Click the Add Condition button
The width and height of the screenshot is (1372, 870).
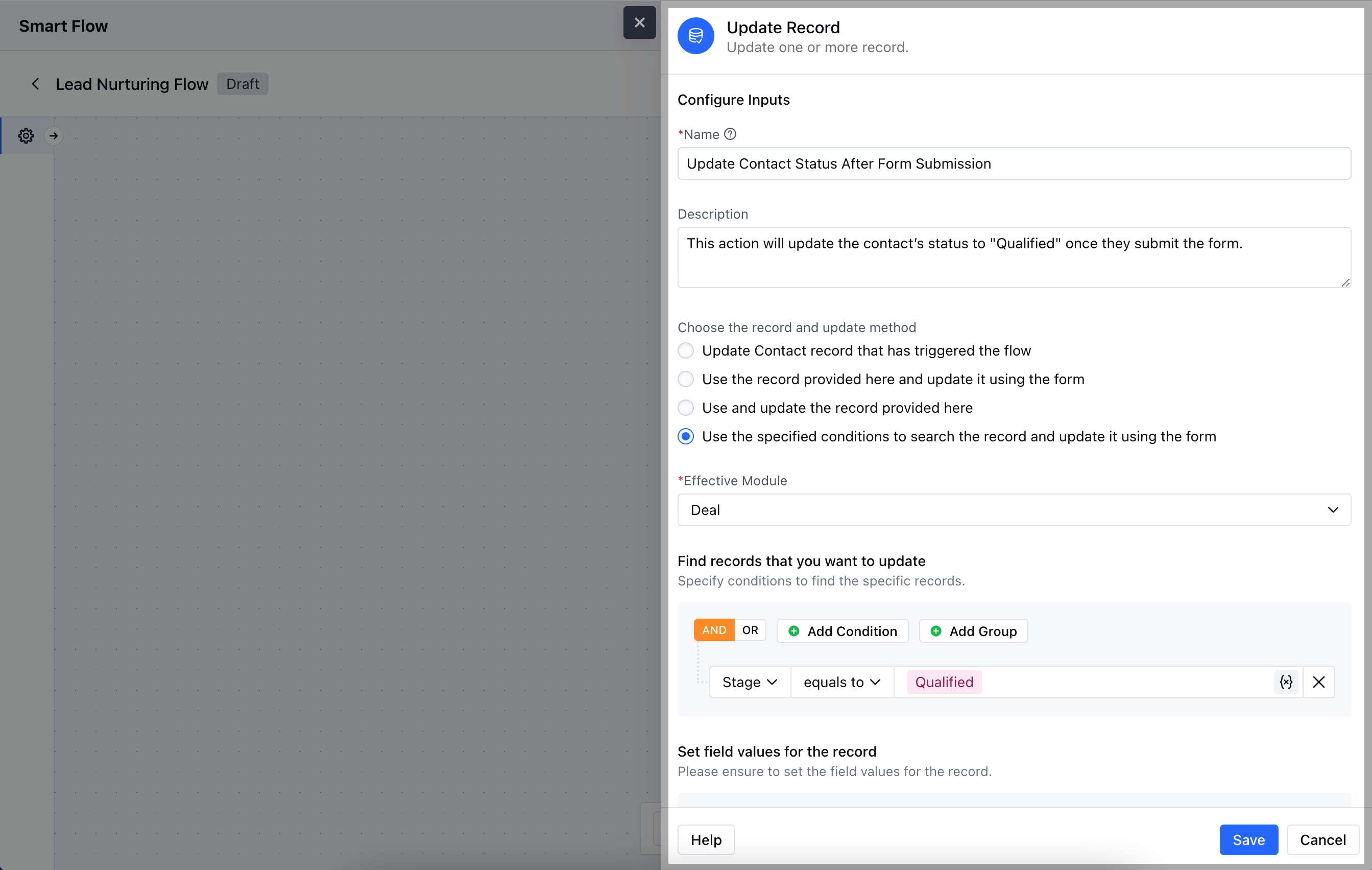point(842,631)
